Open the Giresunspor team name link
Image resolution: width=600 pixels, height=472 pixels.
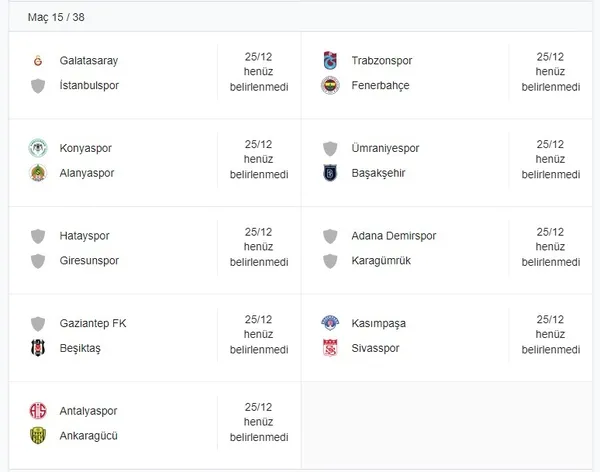click(x=89, y=261)
